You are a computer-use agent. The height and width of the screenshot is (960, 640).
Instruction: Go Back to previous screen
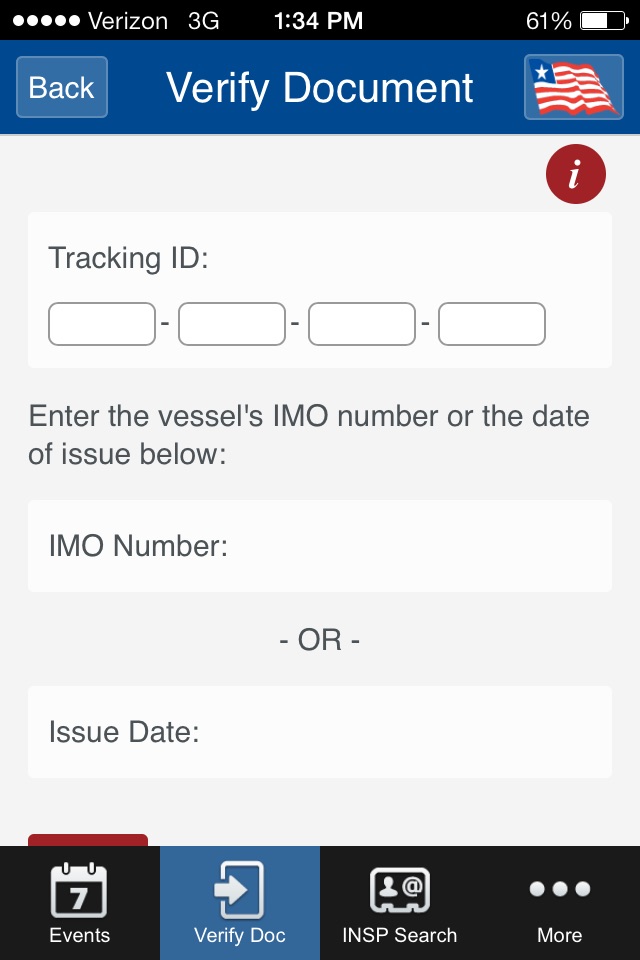coord(62,87)
